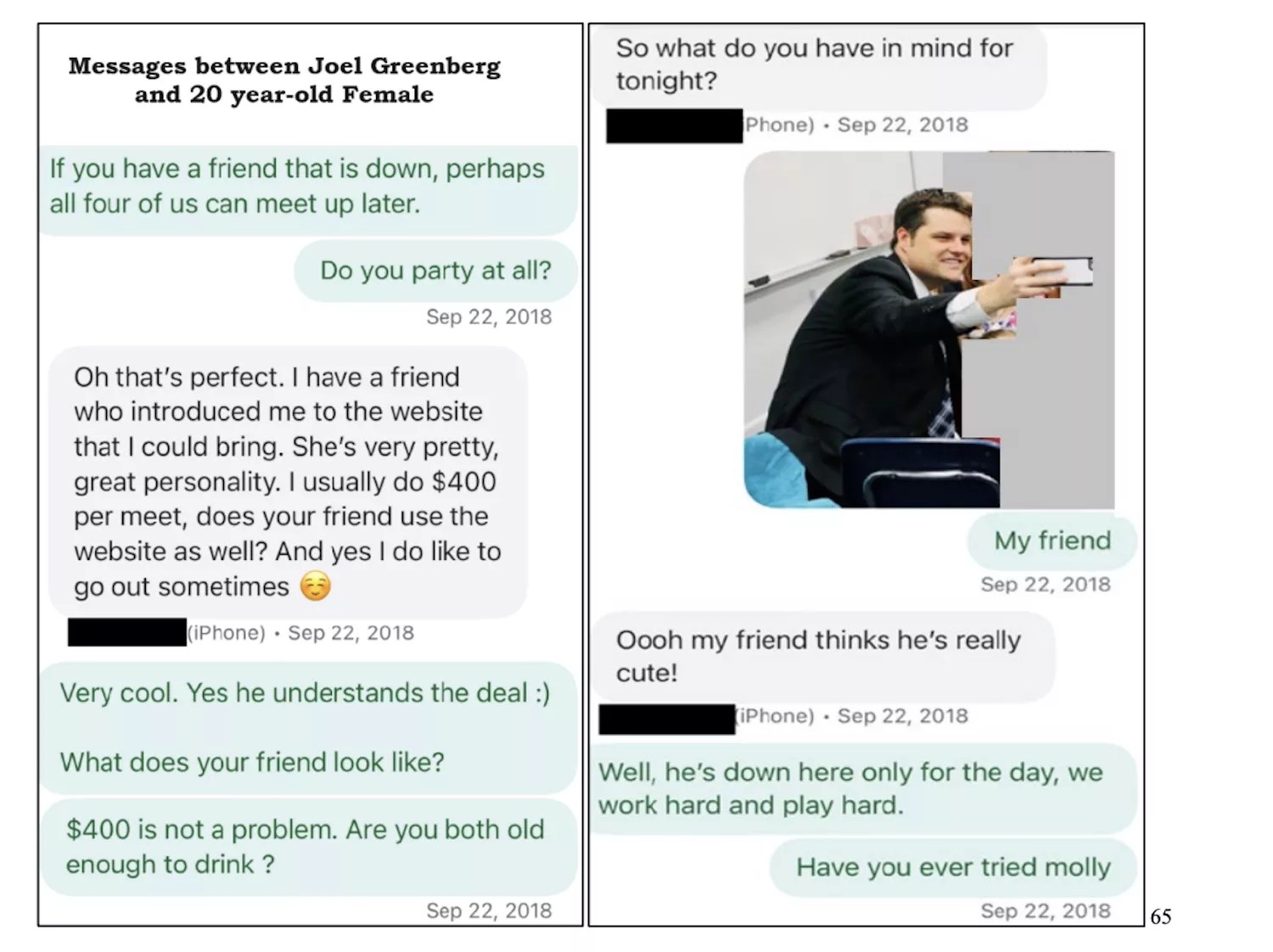
Task: Click the redacted name below 'really cute!' bubble
Action: coord(667,719)
